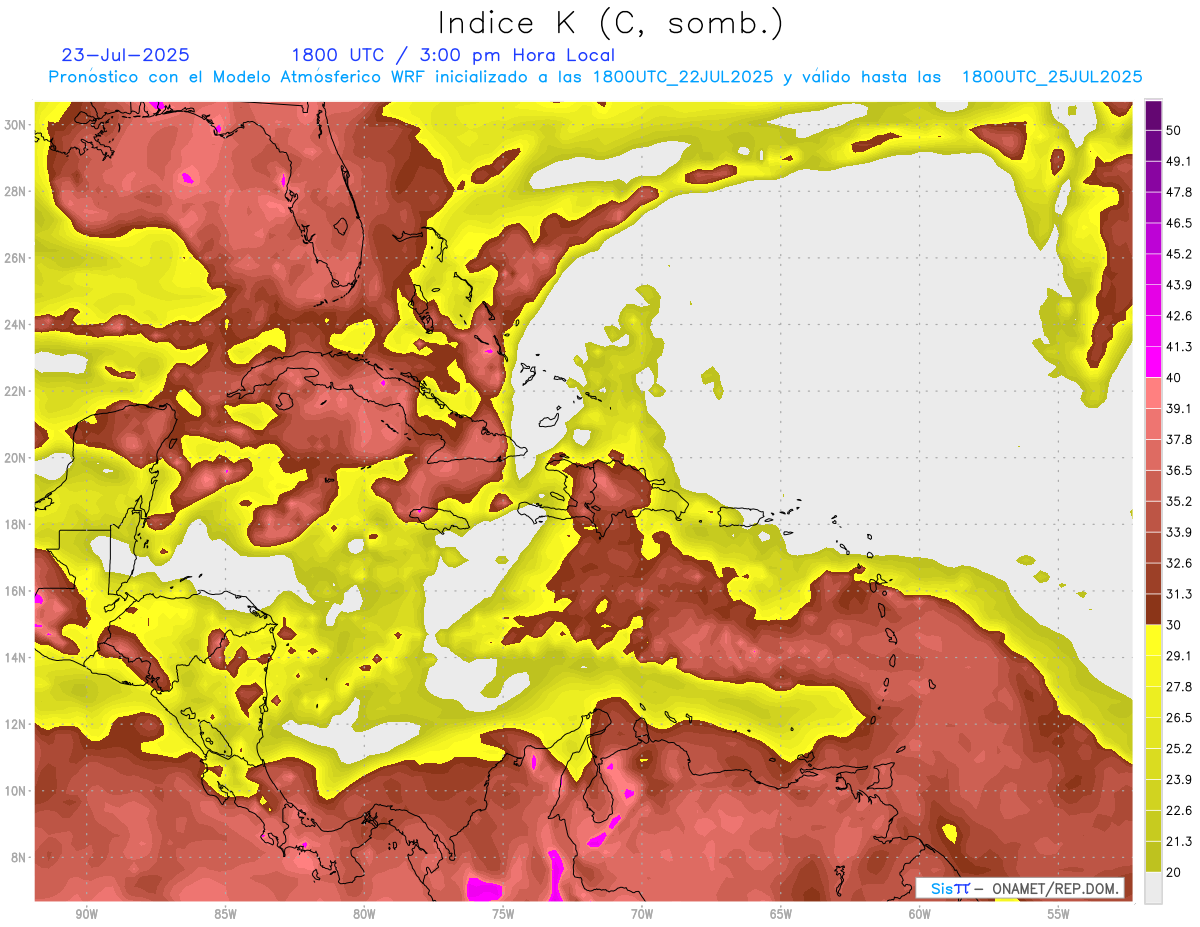The width and height of the screenshot is (1200, 927).
Task: Click the 18N latitude label
Action: click(17, 524)
